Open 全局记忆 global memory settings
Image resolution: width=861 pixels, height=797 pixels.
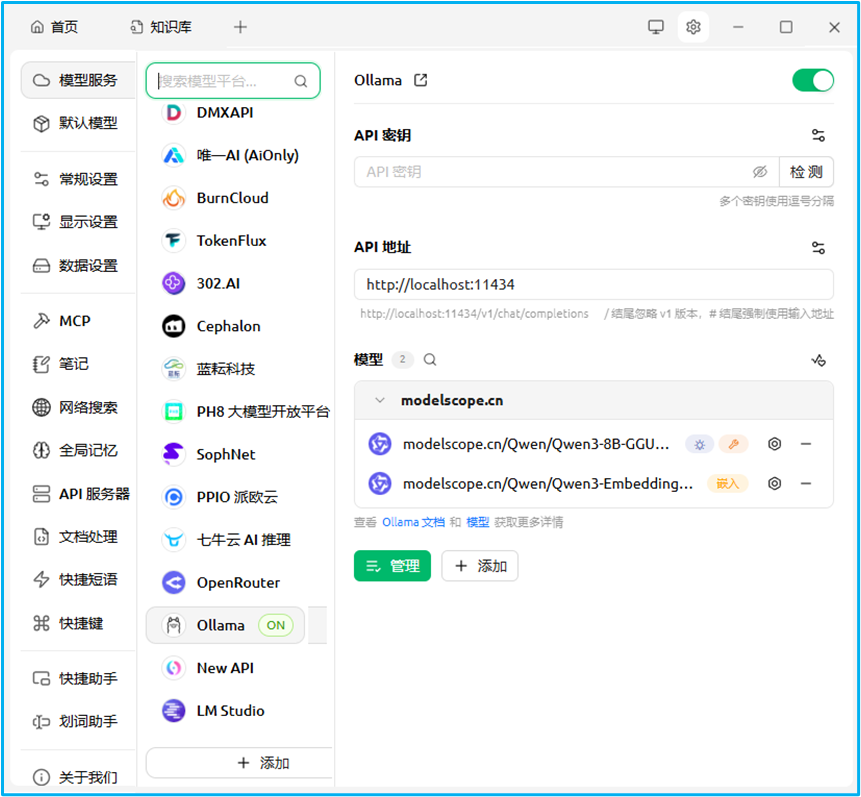pyautogui.click(x=78, y=450)
